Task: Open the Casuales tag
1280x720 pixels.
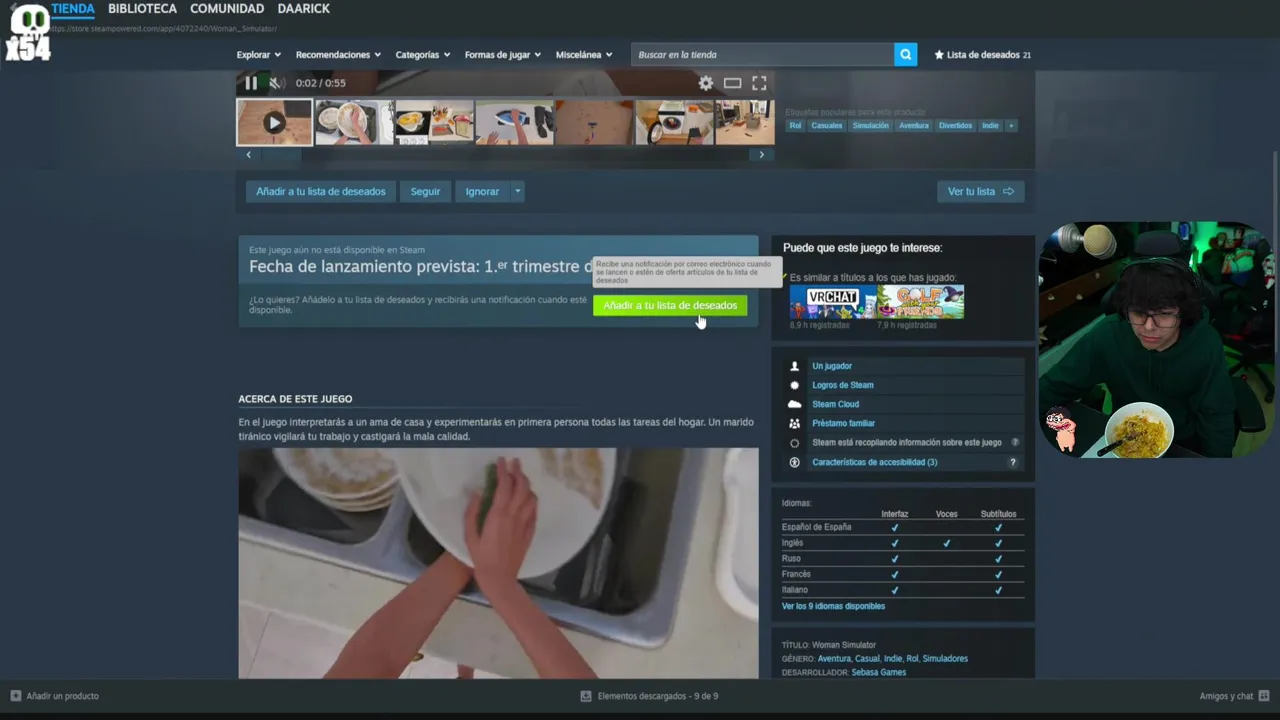Action: 827,126
